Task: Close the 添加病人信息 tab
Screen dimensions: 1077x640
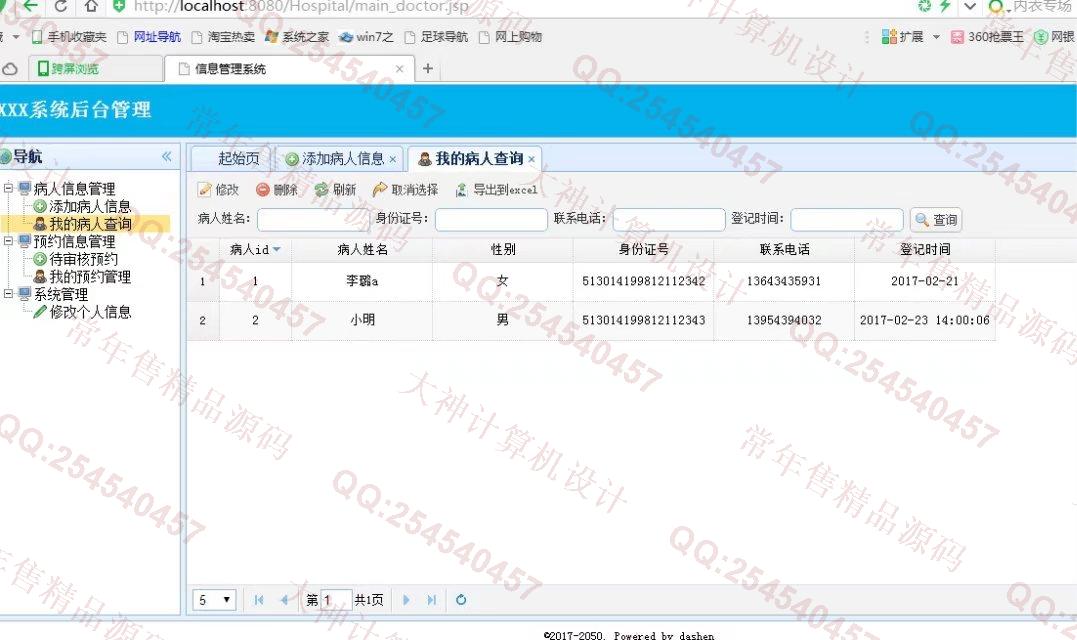Action: (x=393, y=159)
